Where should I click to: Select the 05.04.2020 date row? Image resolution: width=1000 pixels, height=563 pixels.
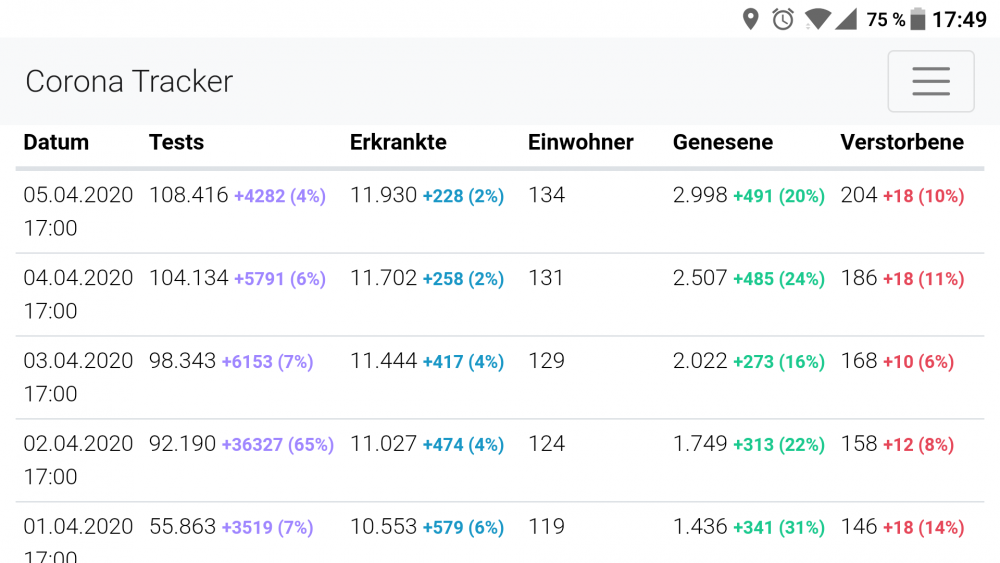point(500,212)
